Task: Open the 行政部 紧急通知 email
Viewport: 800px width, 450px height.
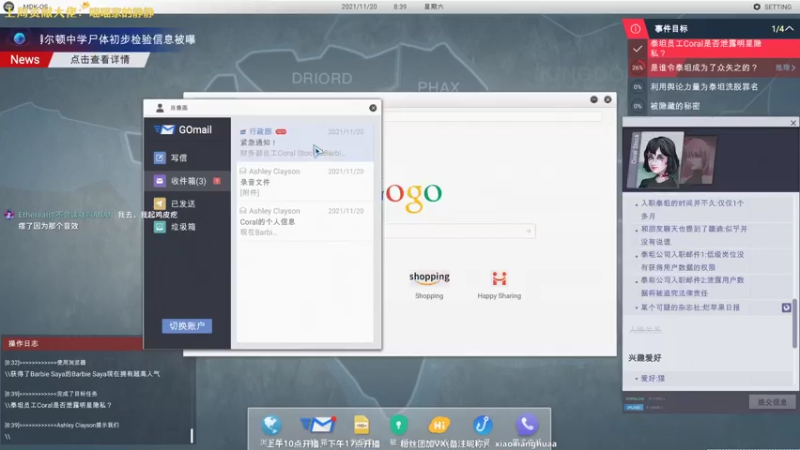Action: 305,142
